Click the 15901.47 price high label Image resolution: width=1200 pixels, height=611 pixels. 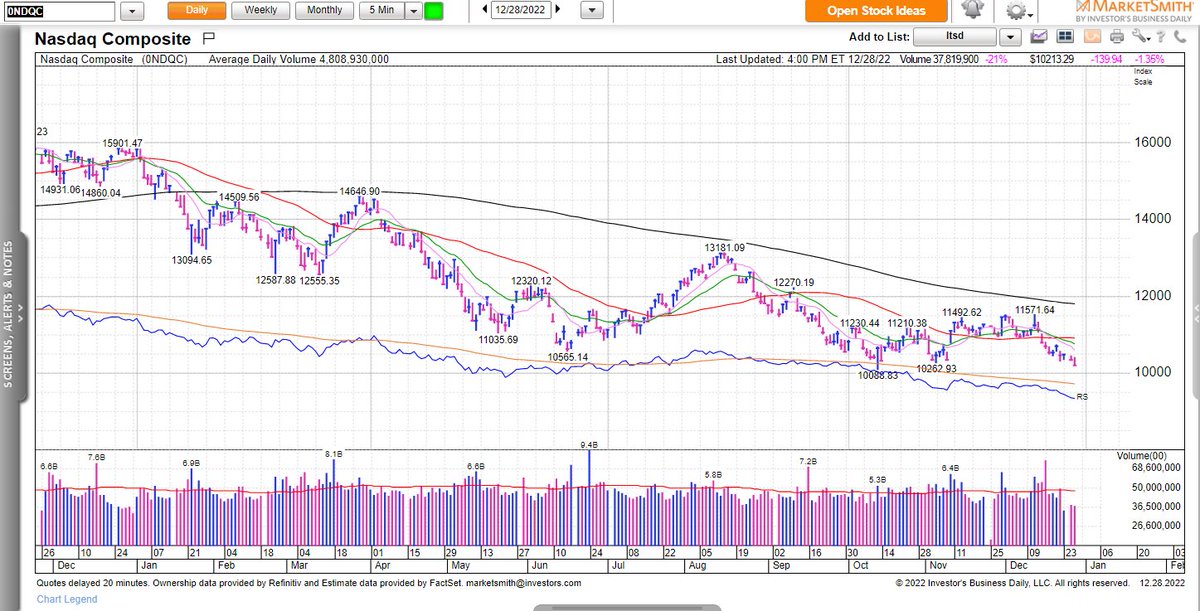(x=122, y=143)
